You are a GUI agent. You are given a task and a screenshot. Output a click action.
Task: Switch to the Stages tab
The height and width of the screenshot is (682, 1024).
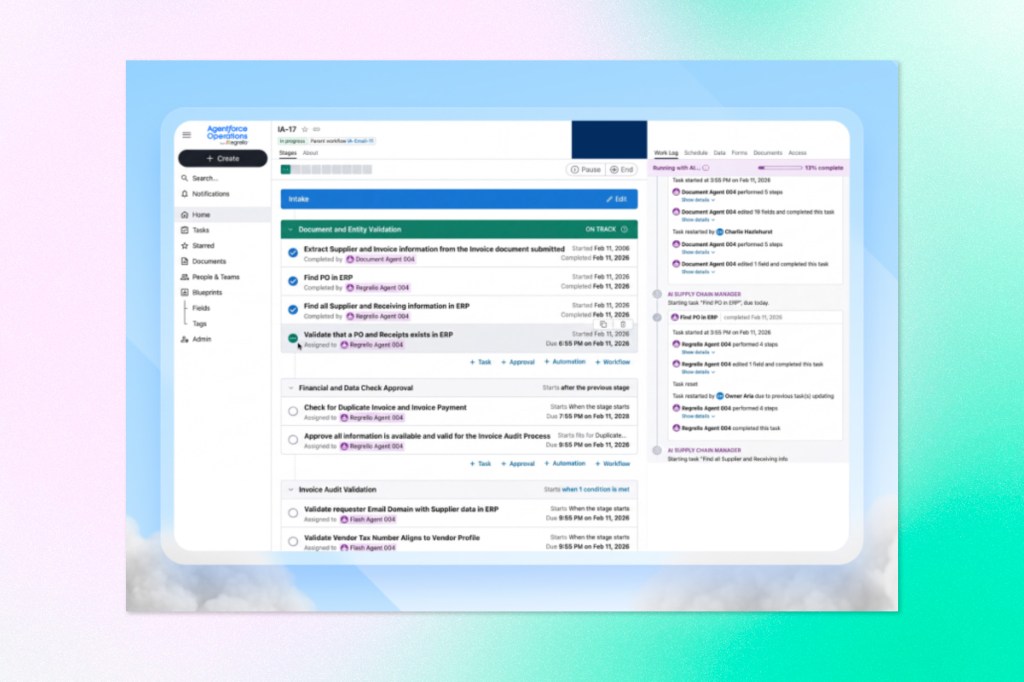[288, 153]
